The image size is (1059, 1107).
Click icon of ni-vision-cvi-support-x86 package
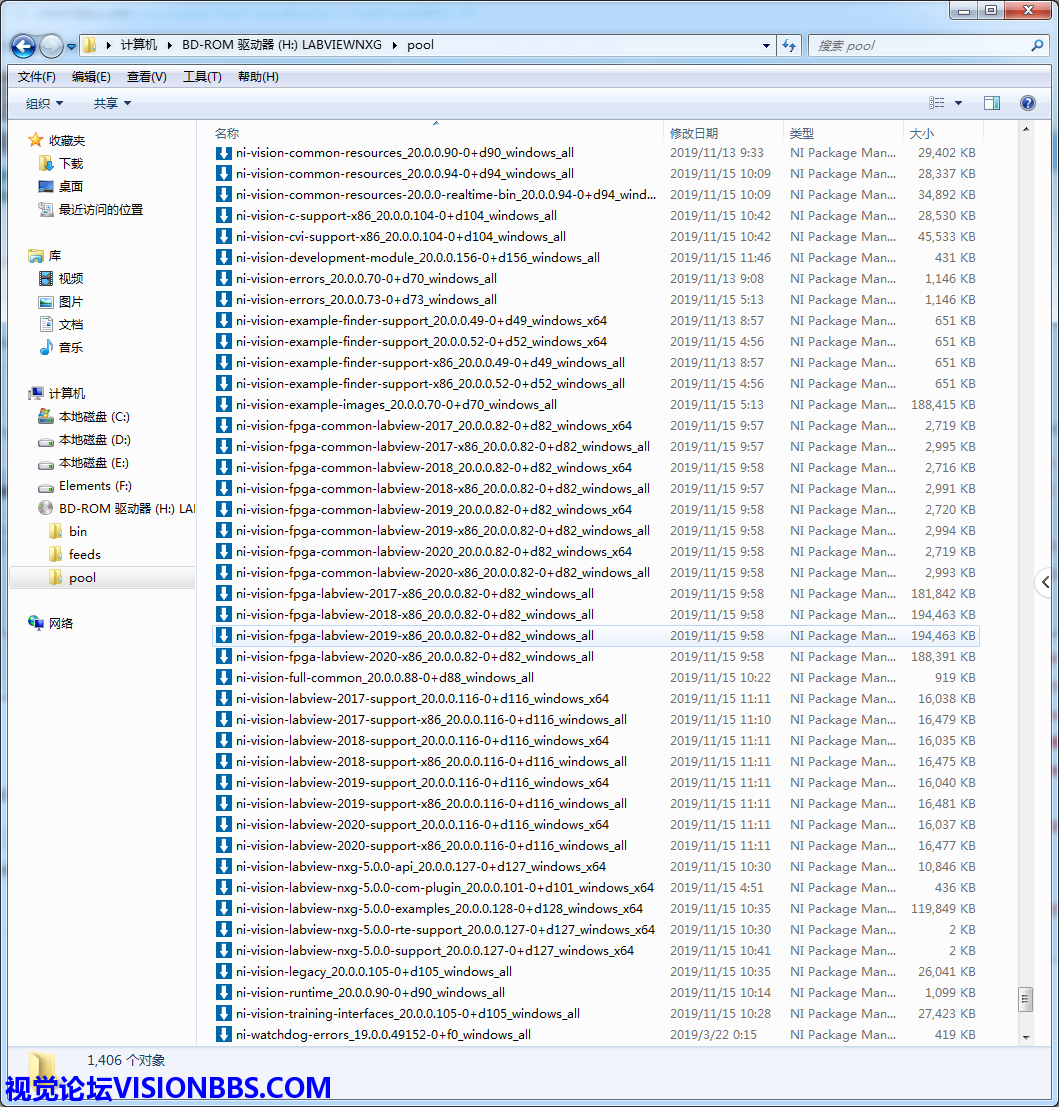(x=224, y=237)
